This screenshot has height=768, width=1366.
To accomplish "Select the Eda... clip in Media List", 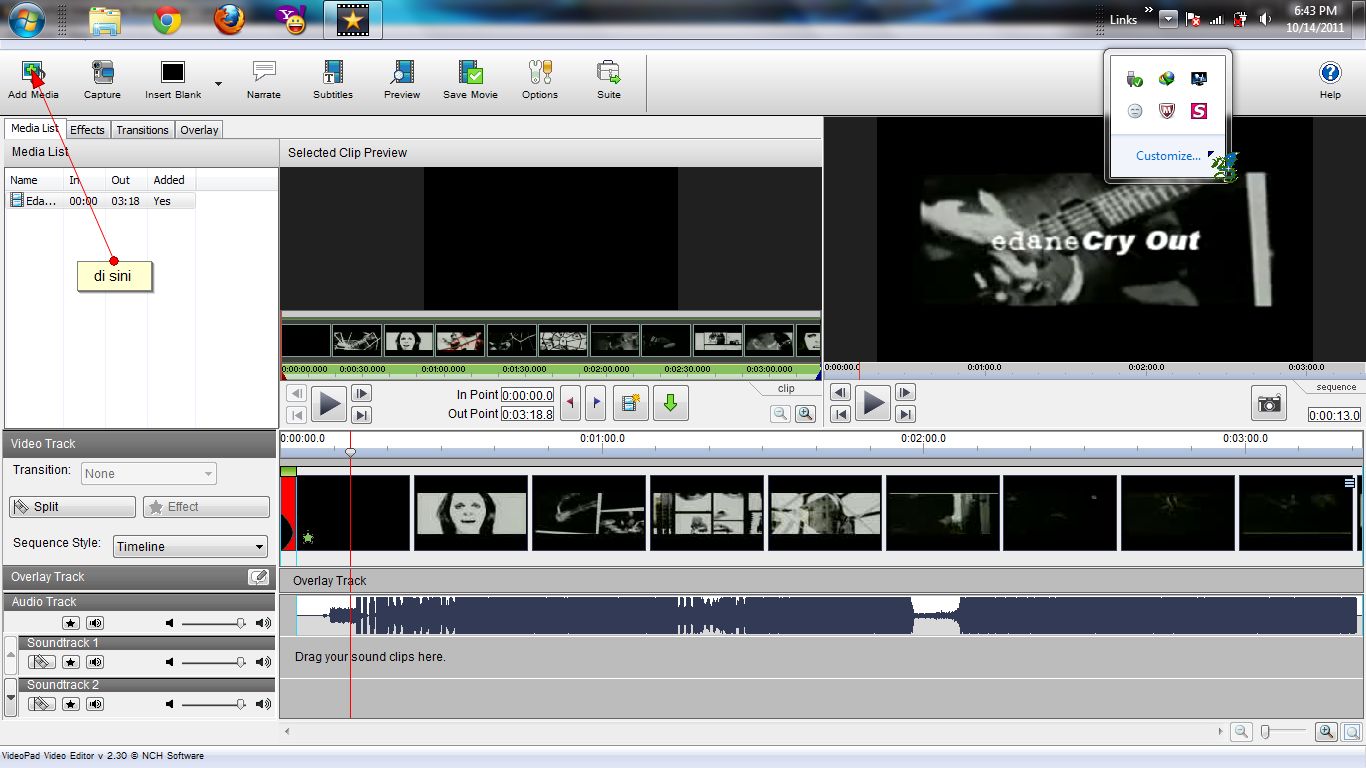I will click(x=100, y=201).
